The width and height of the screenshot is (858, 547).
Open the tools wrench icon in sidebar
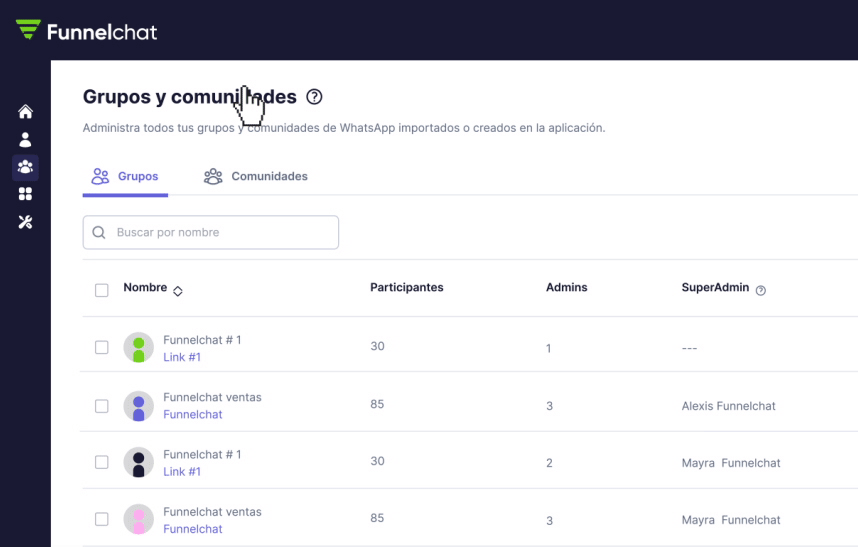tap(26, 221)
